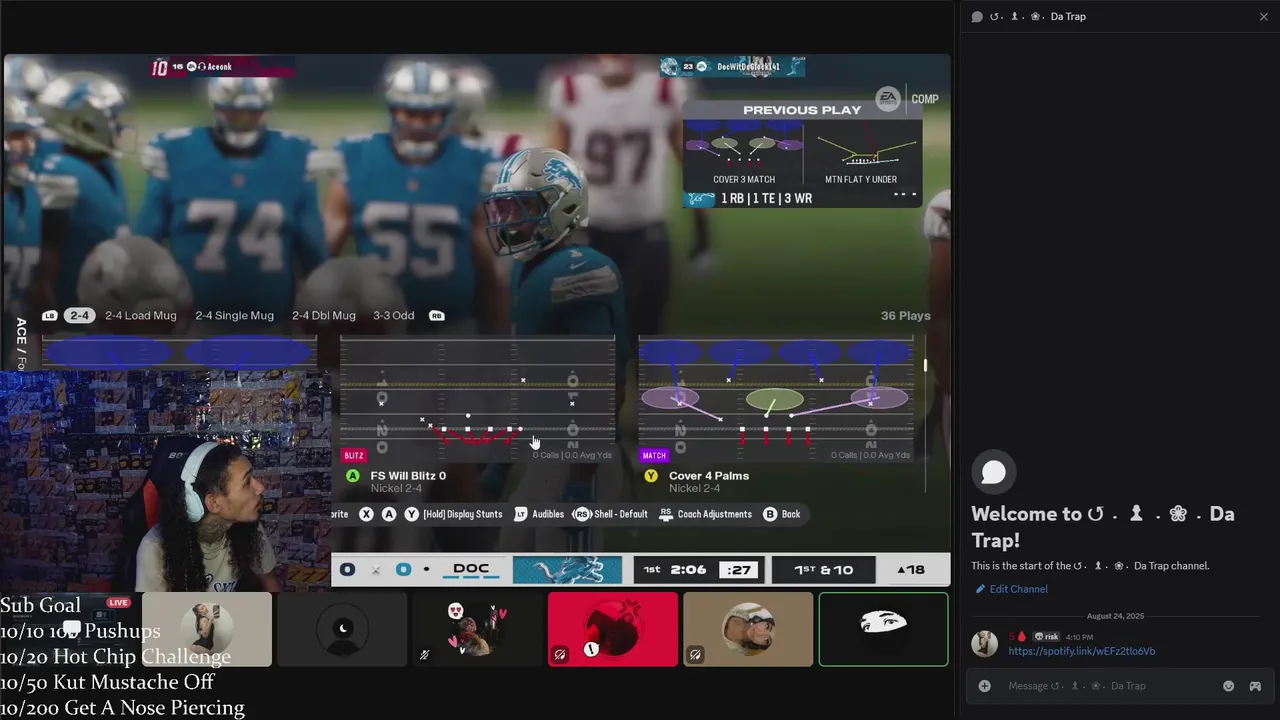The width and height of the screenshot is (1280, 720).
Task: Click into the Message Da Trap input field
Action: click(x=1110, y=686)
